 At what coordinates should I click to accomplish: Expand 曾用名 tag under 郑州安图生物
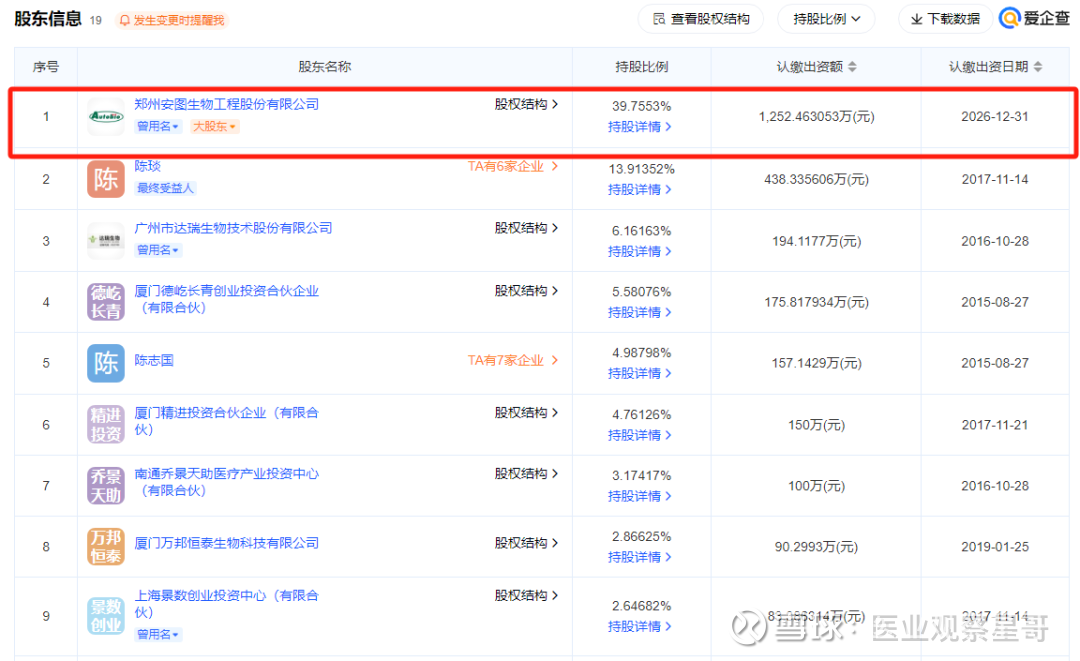click(x=158, y=126)
